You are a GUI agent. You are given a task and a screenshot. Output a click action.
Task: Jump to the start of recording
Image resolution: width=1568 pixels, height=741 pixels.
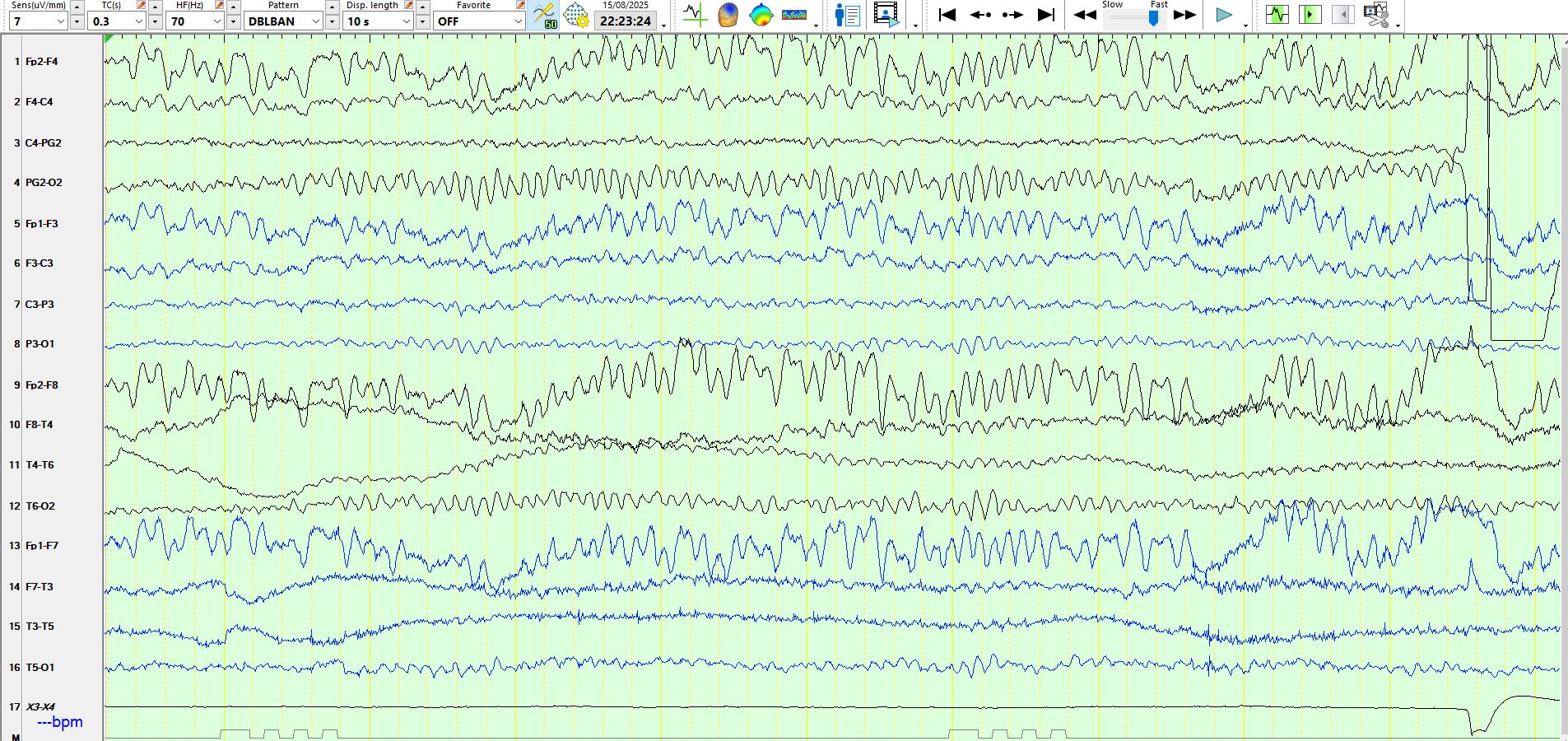947,15
